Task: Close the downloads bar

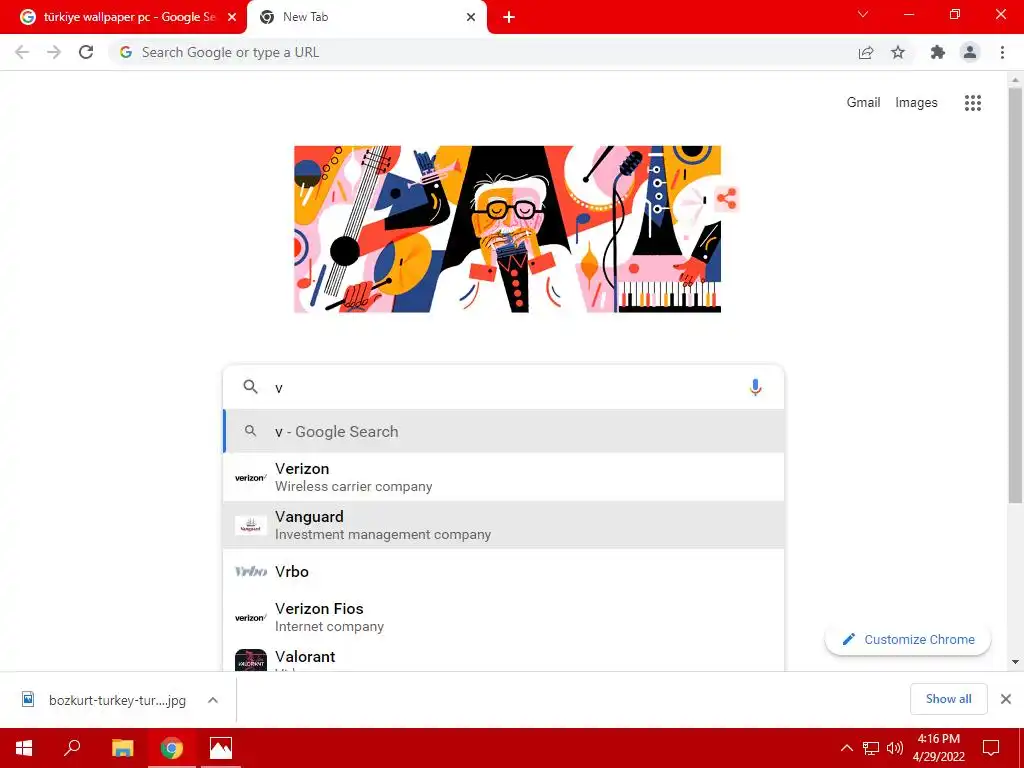Action: (1006, 699)
